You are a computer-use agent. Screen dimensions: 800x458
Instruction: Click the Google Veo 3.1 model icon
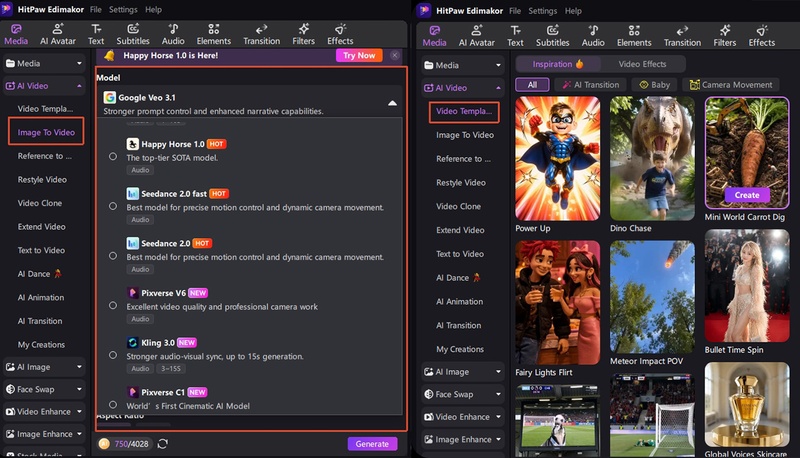(109, 97)
